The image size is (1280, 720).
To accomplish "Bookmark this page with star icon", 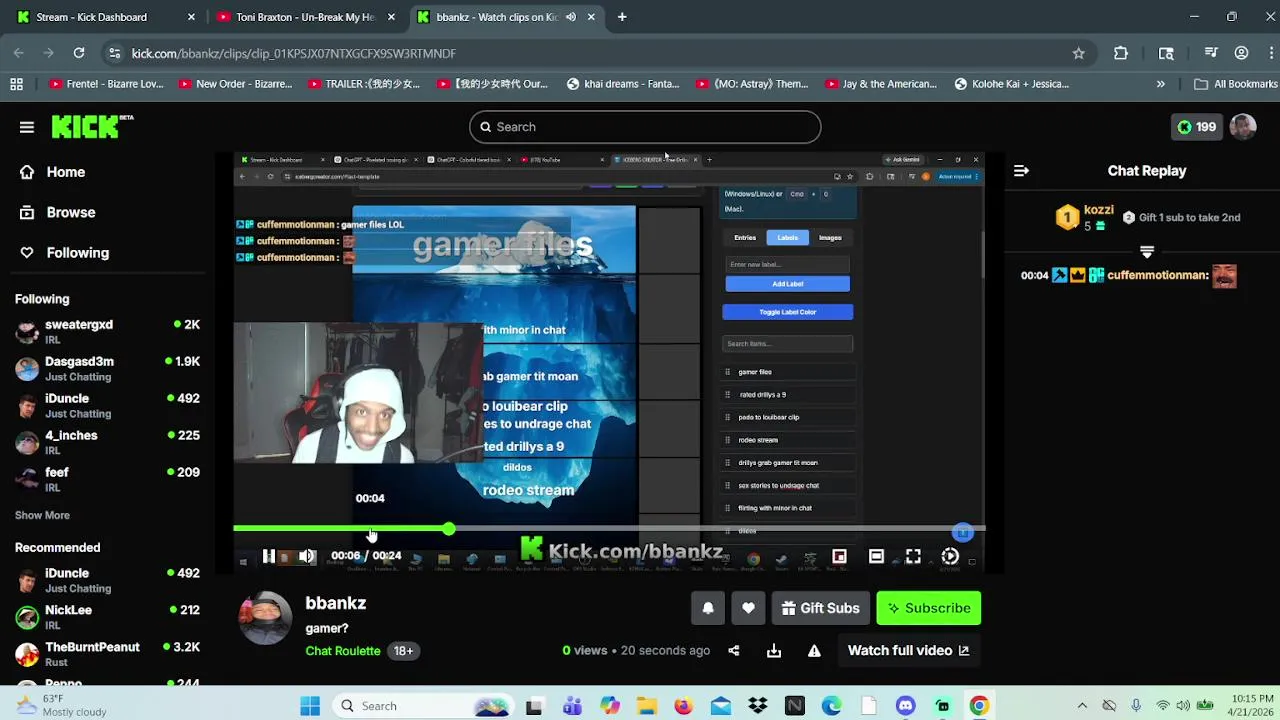I will pyautogui.click(x=1078, y=53).
